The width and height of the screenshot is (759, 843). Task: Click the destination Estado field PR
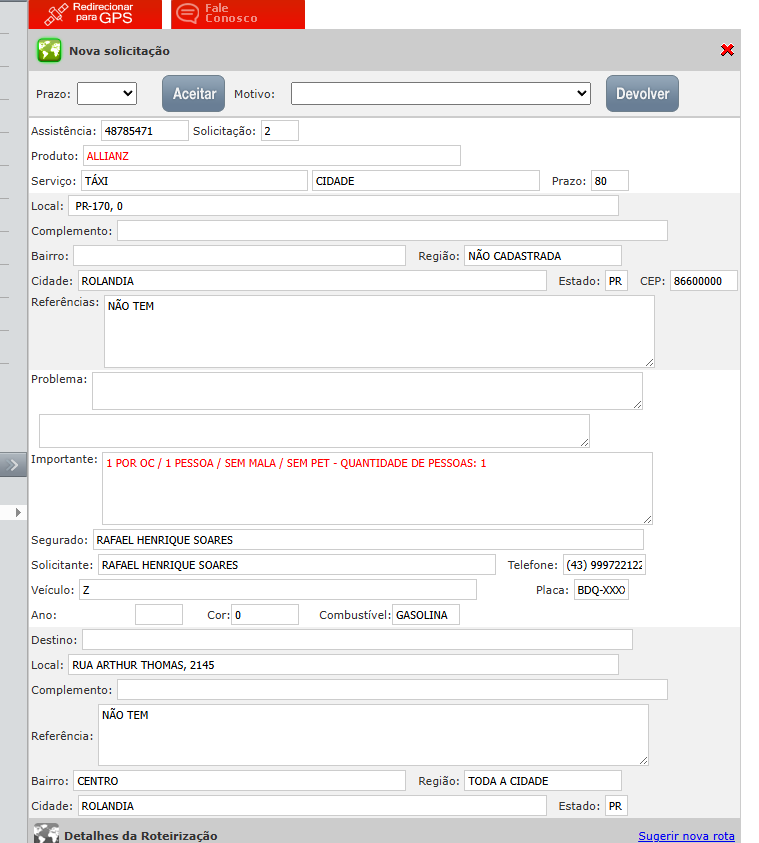tap(616, 806)
